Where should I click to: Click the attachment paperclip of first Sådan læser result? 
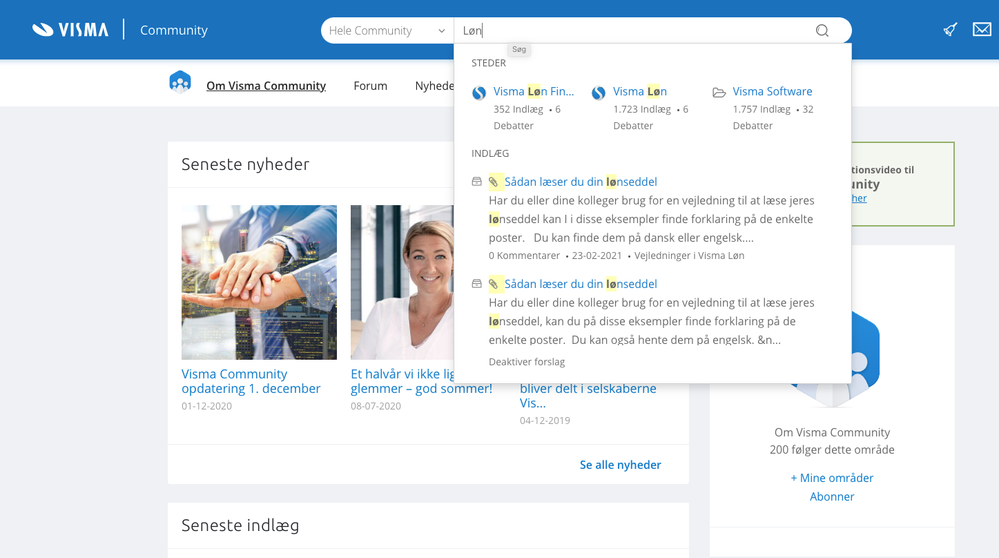(x=494, y=182)
